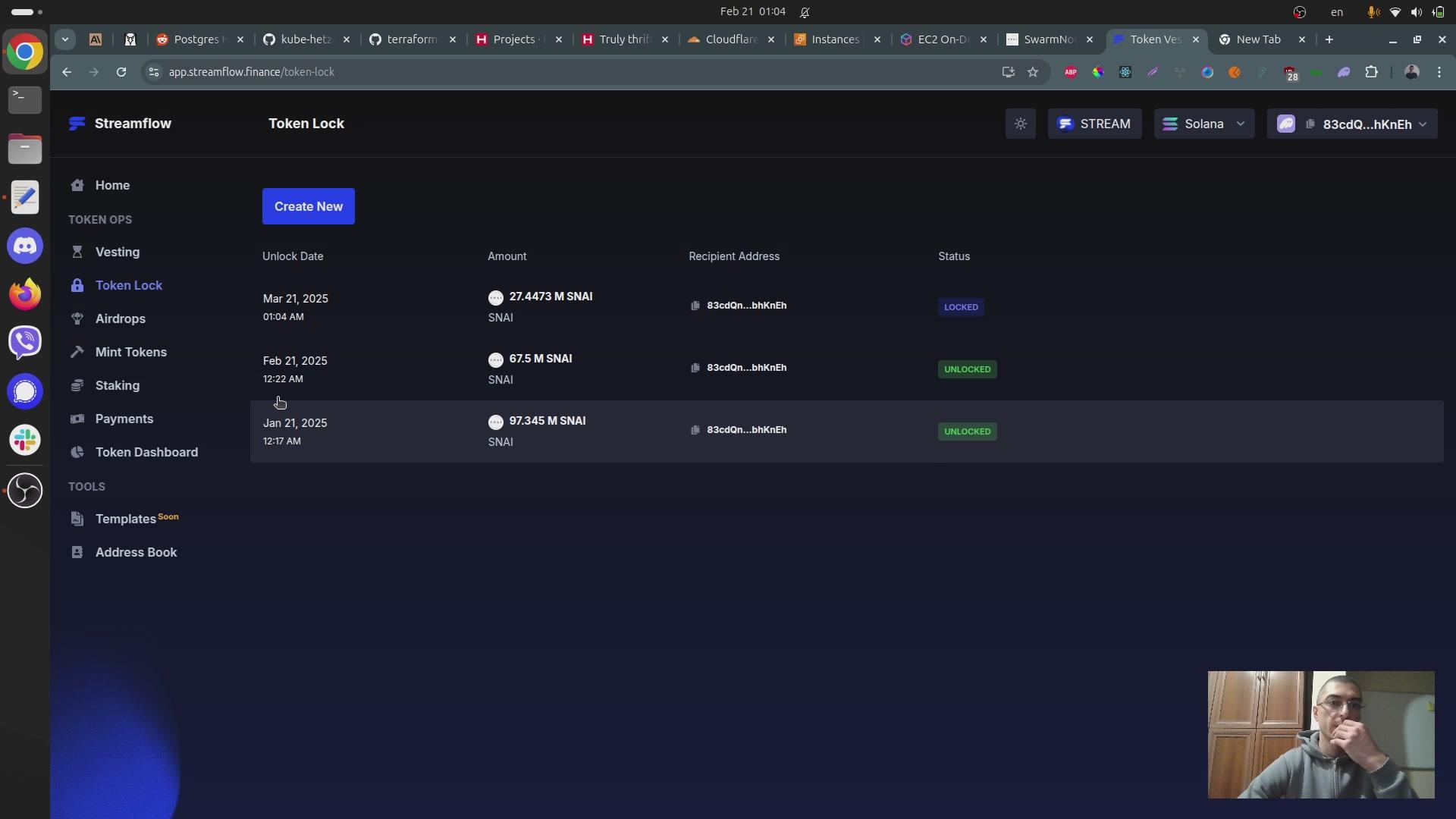Click Templates in Tools section
The width and height of the screenshot is (1456, 819).
coord(125,519)
